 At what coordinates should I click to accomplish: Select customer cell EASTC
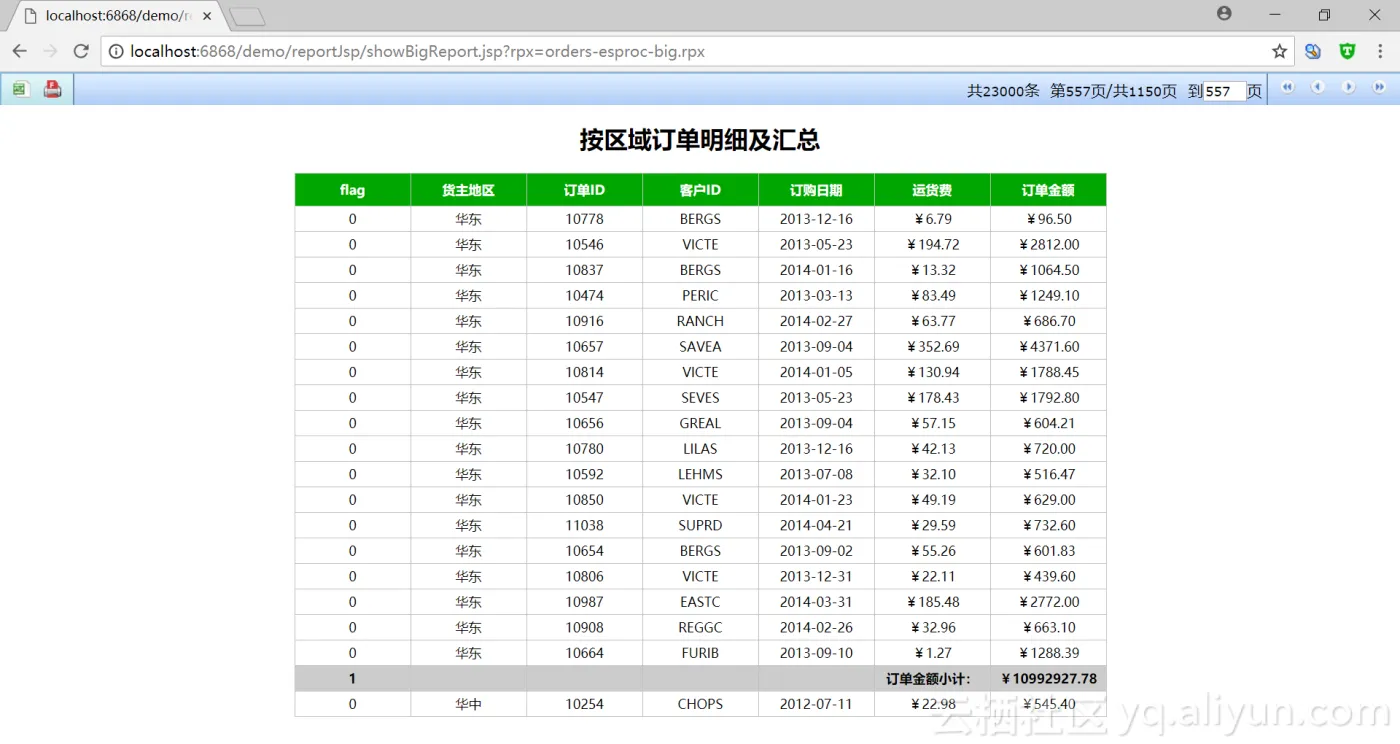(x=700, y=602)
